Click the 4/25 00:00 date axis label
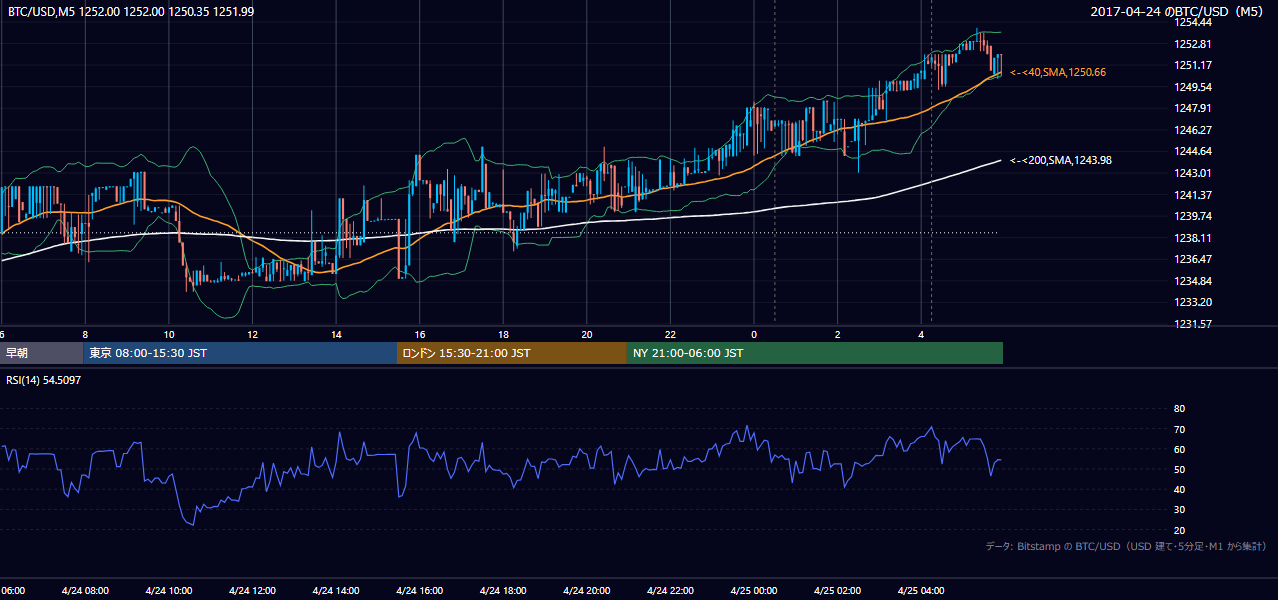Screen dimensions: 1278x600 (754, 591)
